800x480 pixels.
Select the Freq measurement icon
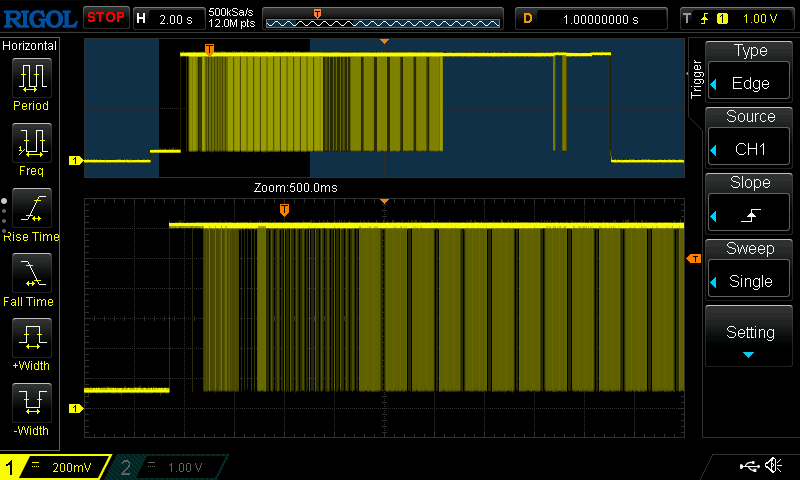(32, 143)
